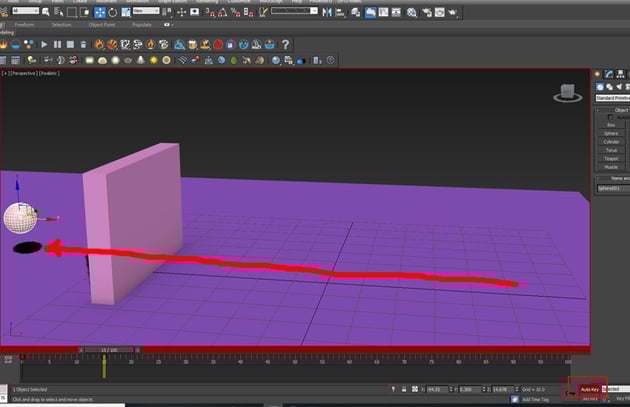Screen dimensions: 630x407
Task: Click the Sphere primitive button
Action: click(x=612, y=133)
